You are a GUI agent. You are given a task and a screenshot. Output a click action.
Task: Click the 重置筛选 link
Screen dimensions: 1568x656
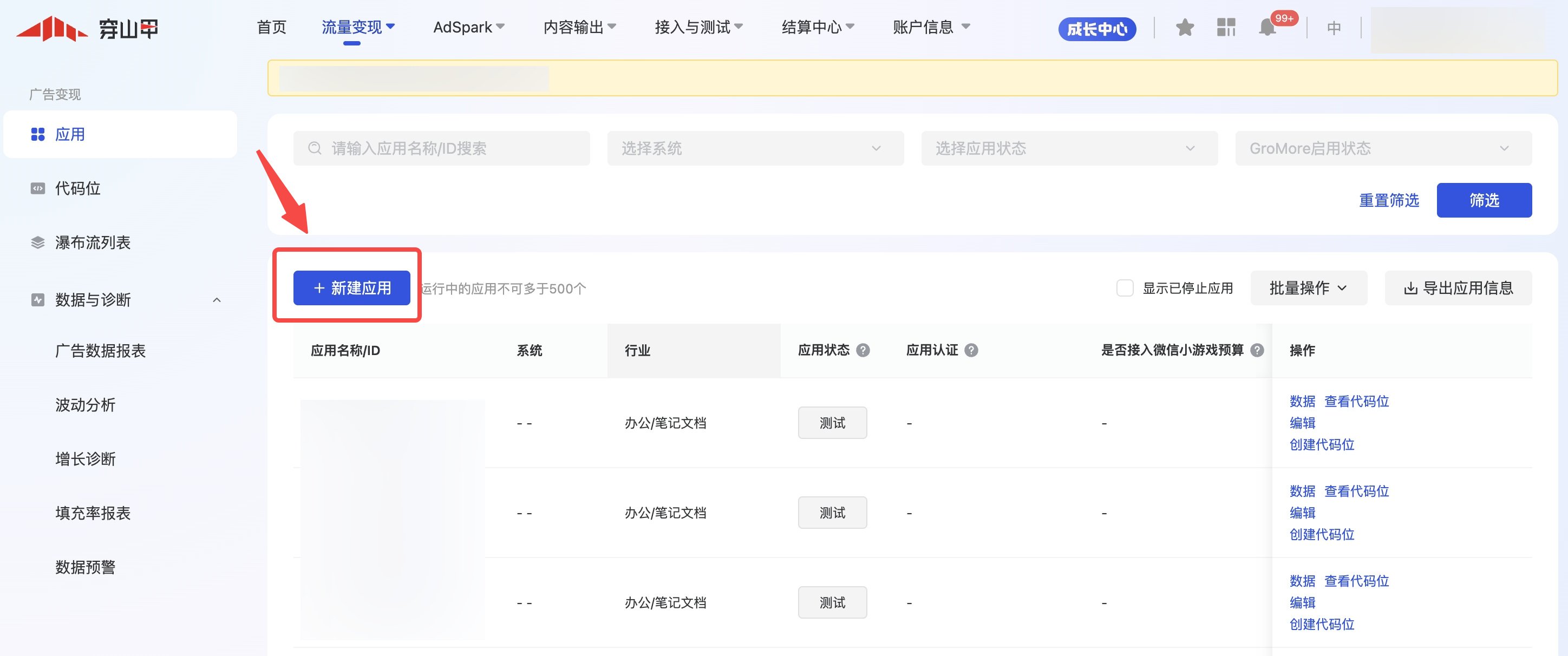pos(1388,200)
